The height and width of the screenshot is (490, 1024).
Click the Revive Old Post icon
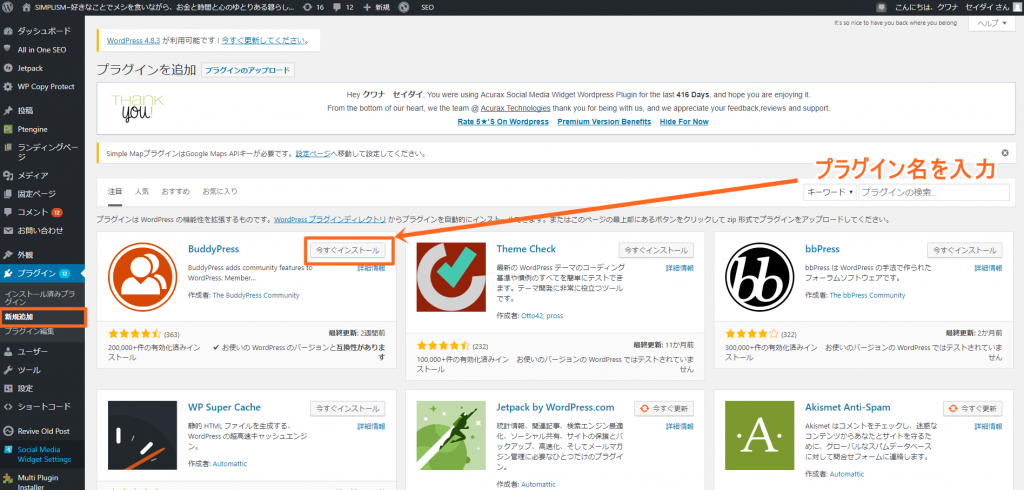click(8, 431)
